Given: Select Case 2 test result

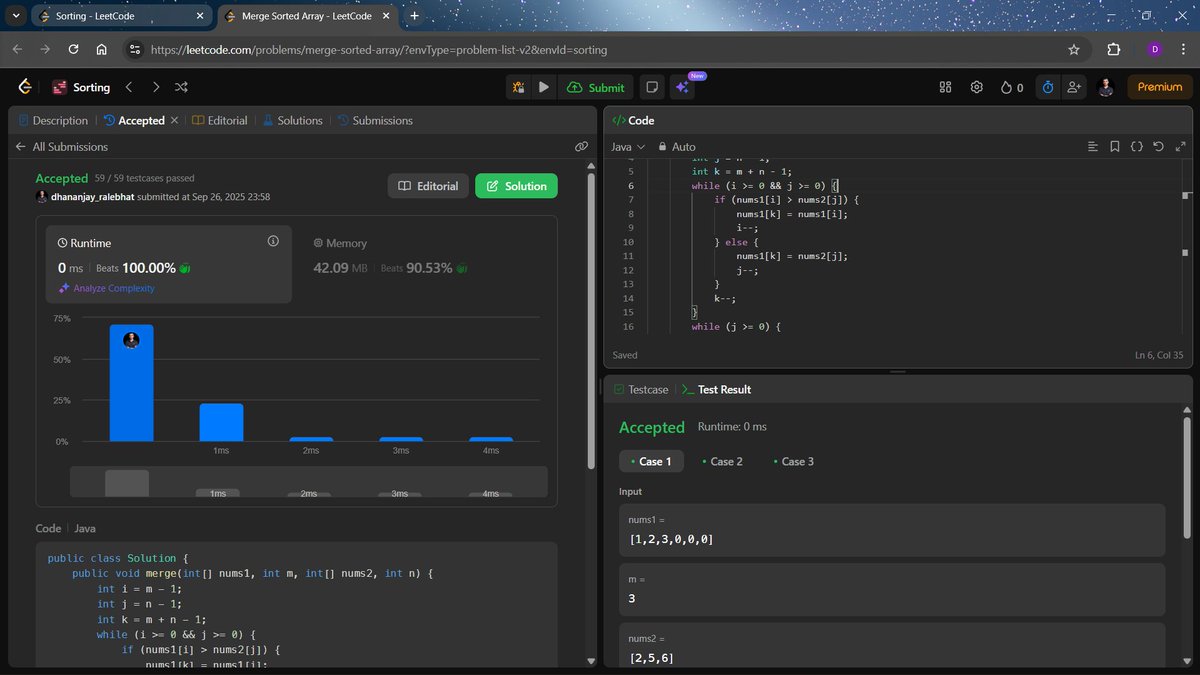Looking at the screenshot, I should click(722, 461).
